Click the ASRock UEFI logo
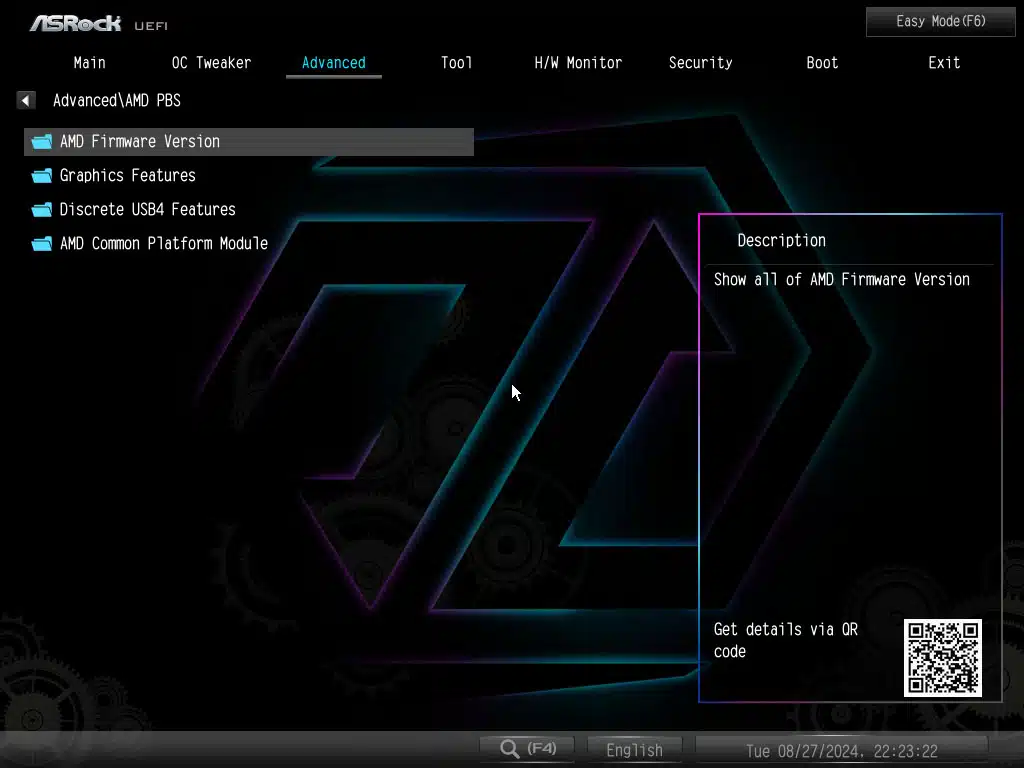The image size is (1024, 768). (x=97, y=23)
